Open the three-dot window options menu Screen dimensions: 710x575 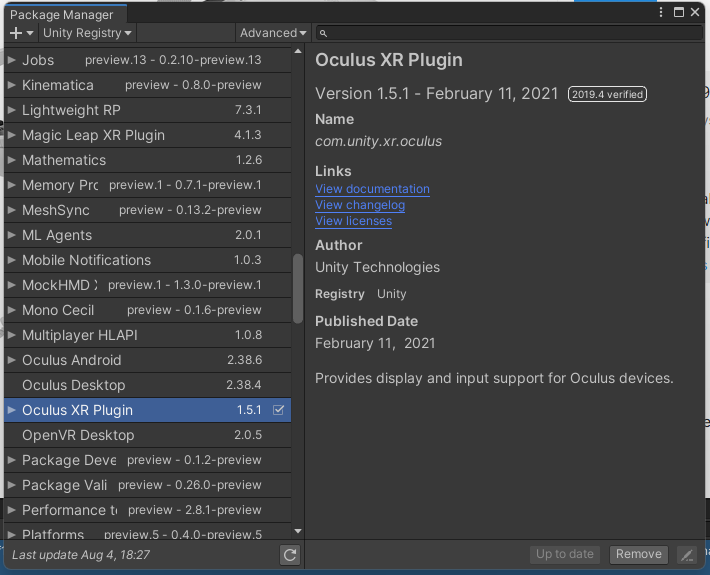point(661,12)
